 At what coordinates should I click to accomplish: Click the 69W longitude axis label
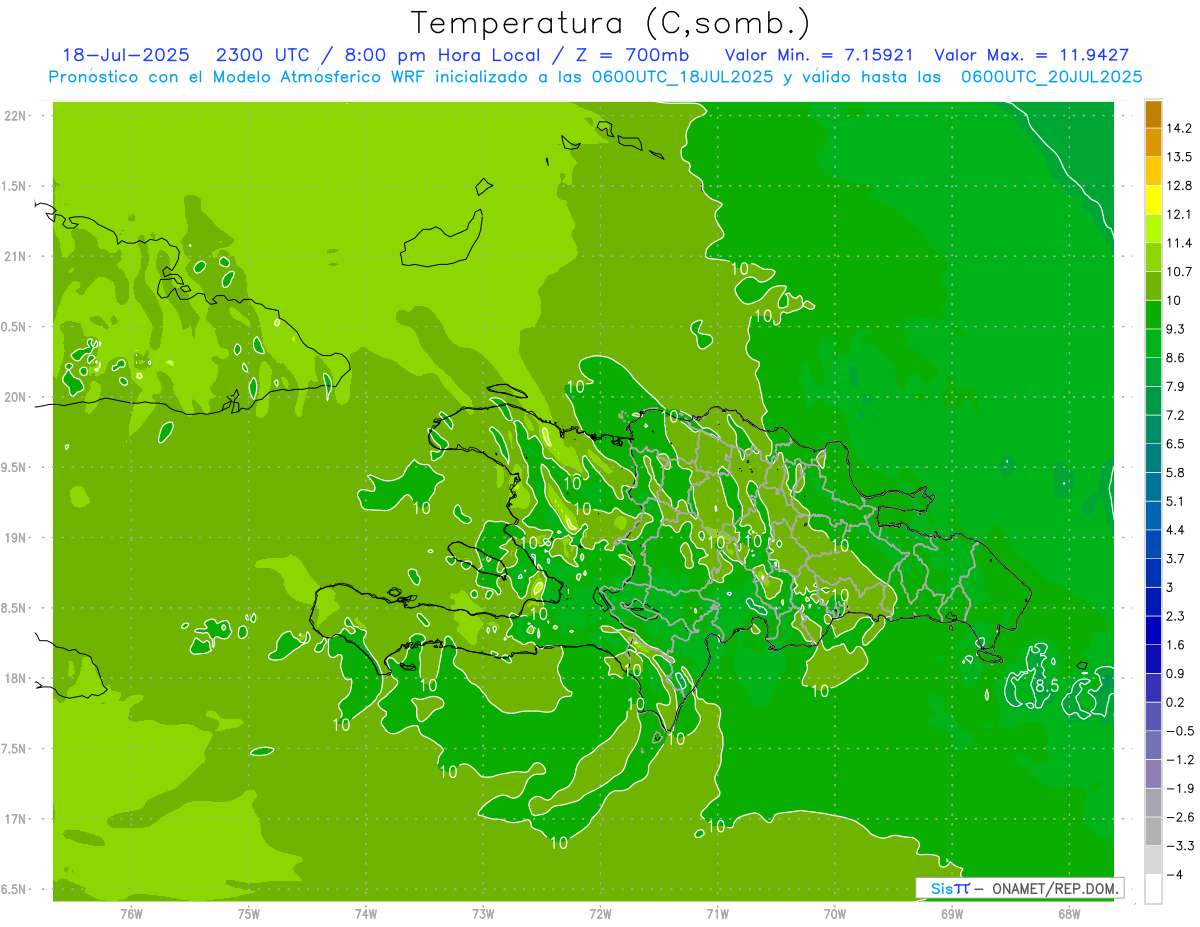(952, 913)
